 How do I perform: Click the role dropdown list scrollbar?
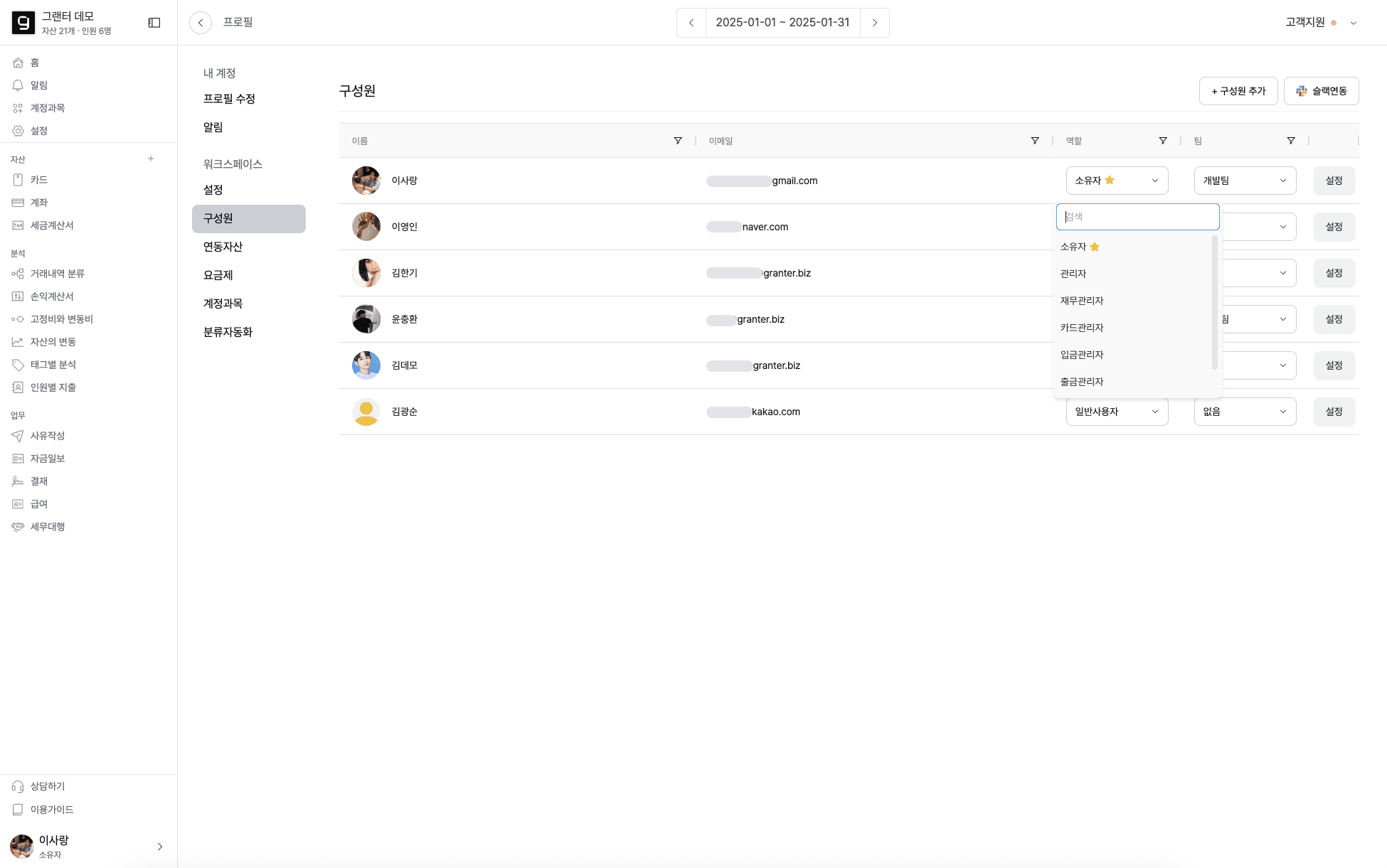pyautogui.click(x=1214, y=302)
